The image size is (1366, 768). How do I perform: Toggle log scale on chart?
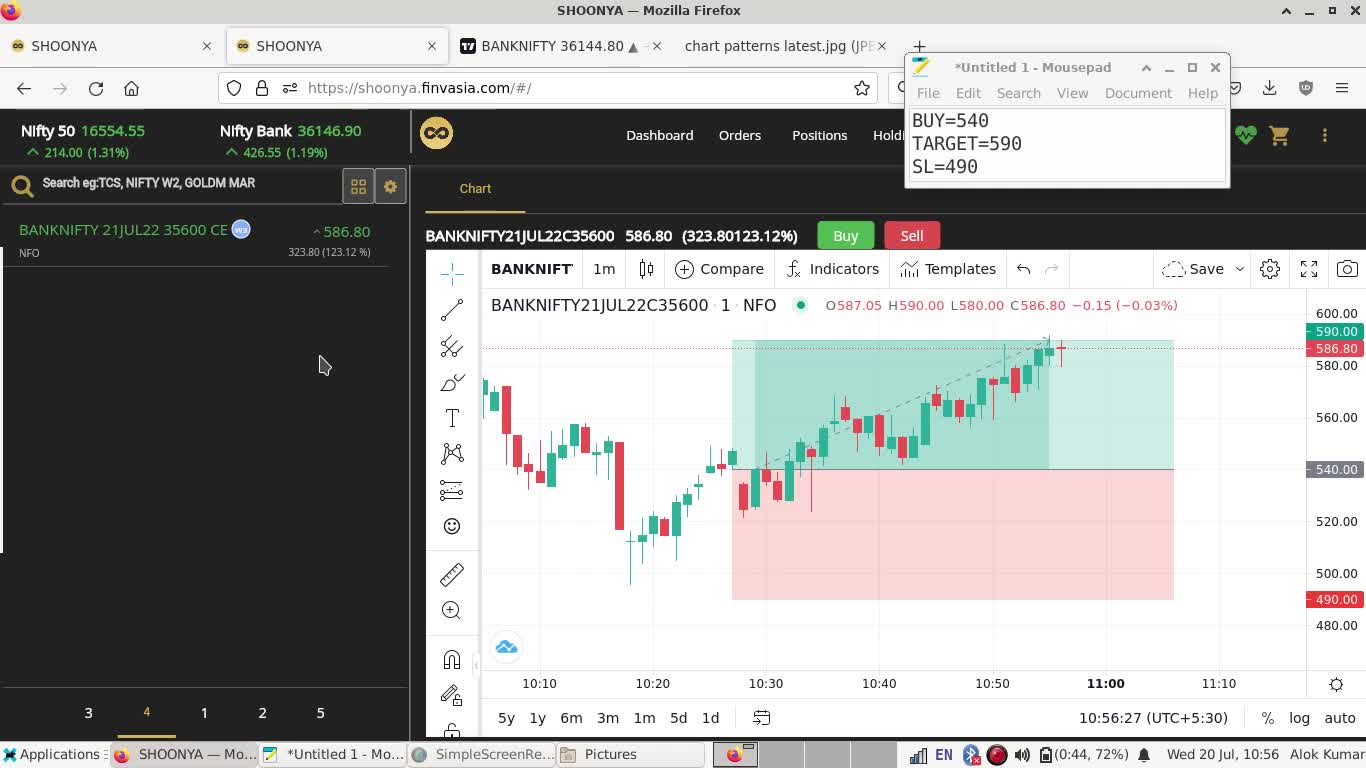(x=1299, y=718)
